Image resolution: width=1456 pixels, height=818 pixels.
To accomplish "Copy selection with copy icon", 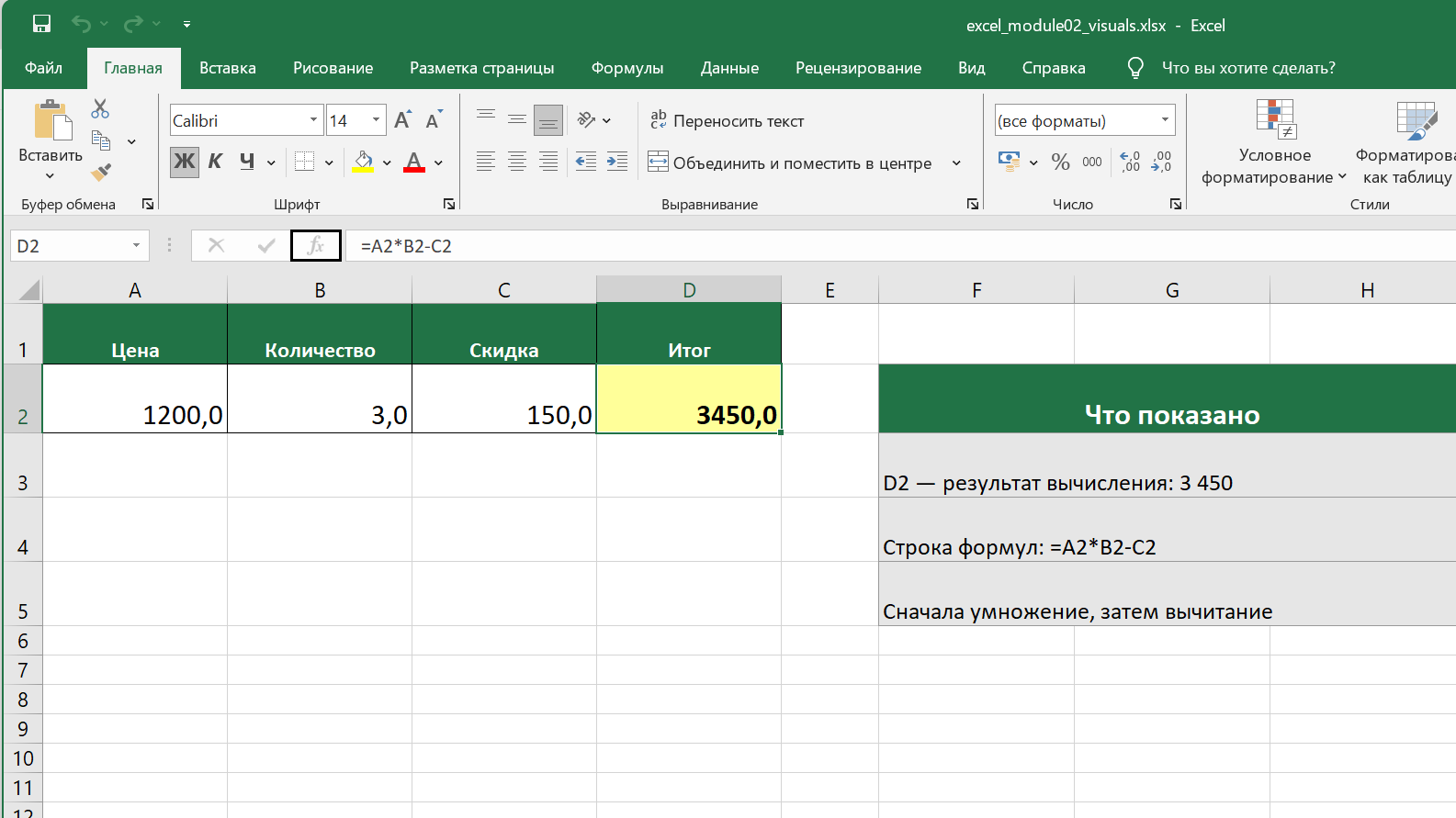I will pos(101,141).
